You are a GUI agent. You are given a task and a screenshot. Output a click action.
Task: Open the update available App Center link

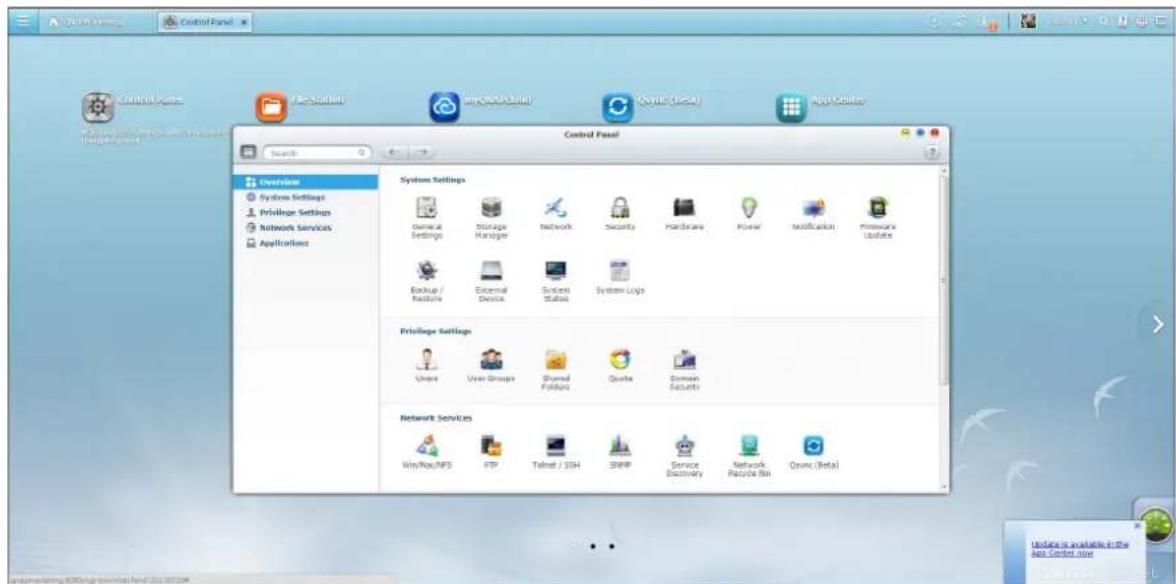coord(1079,549)
